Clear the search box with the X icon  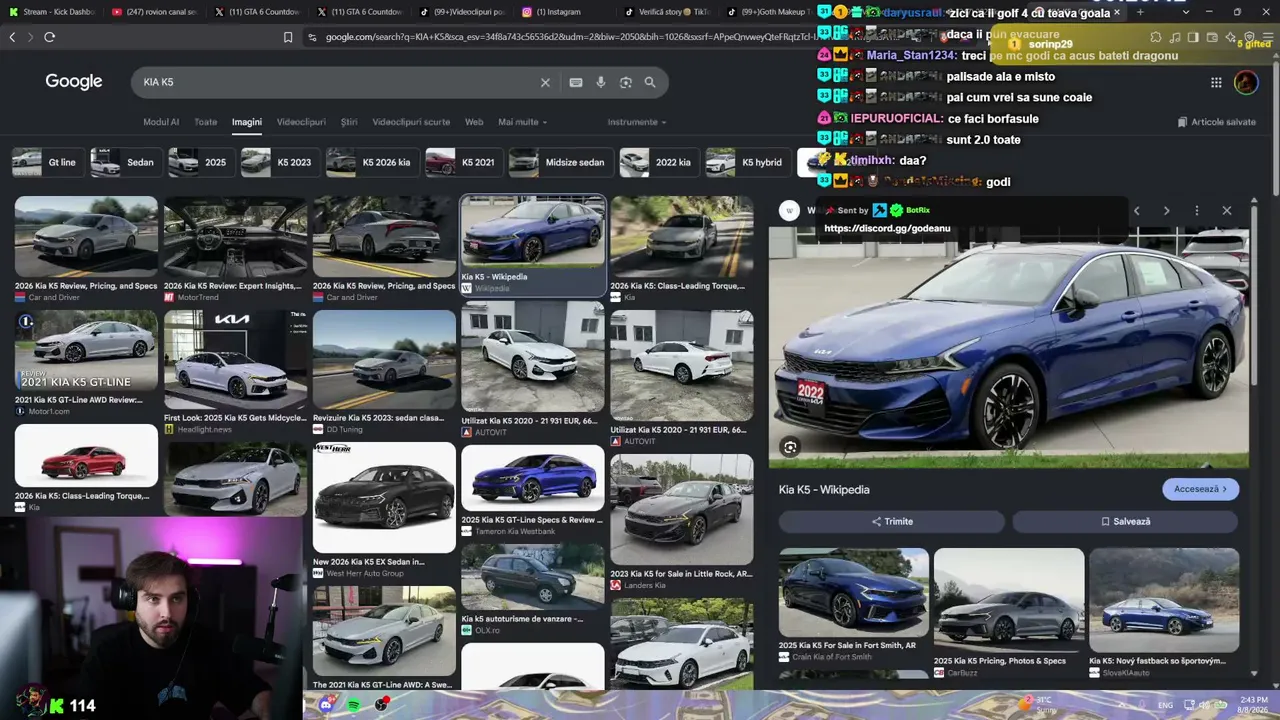(x=545, y=82)
